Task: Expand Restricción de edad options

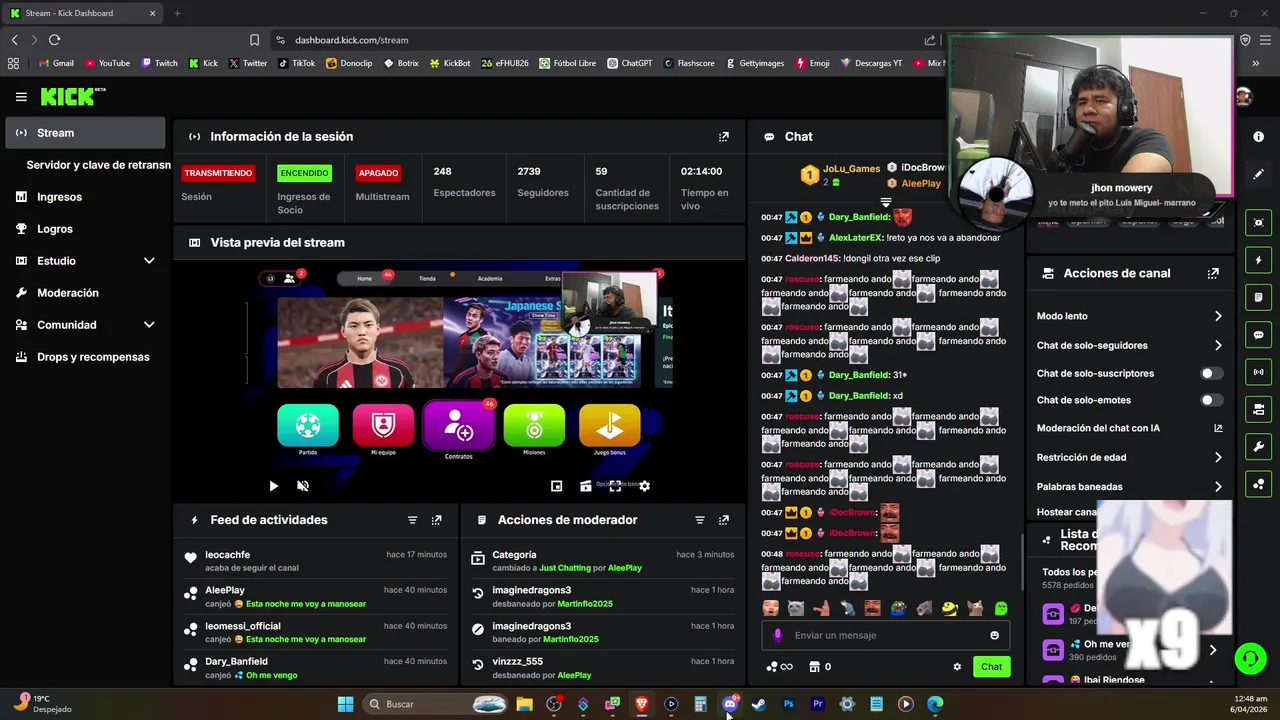Action: pos(1218,458)
